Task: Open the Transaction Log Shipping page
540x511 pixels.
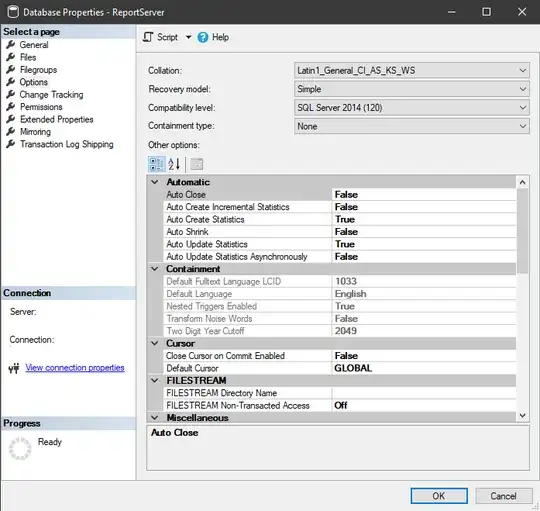Action: (x=66, y=144)
